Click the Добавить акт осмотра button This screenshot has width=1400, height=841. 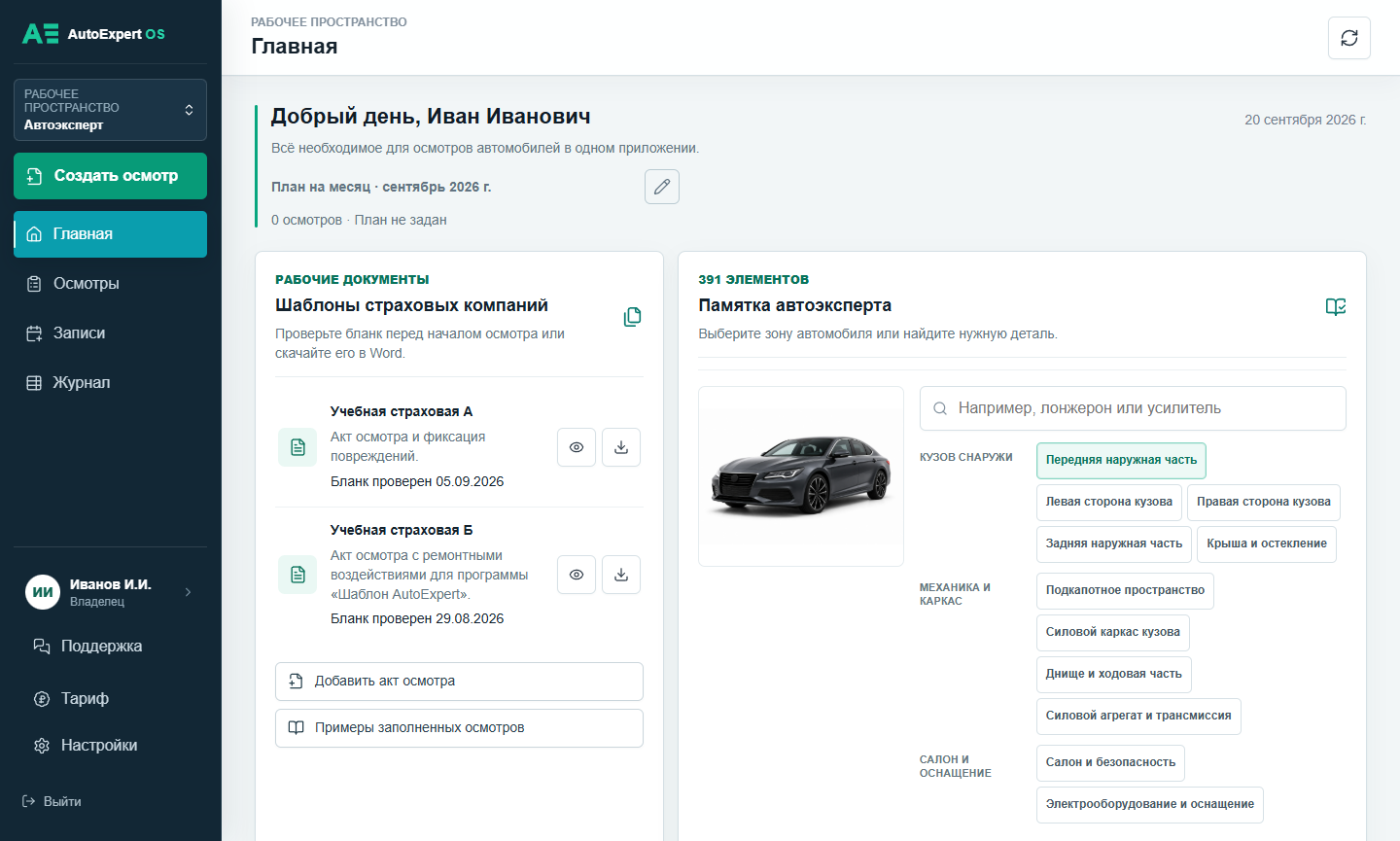coord(459,682)
